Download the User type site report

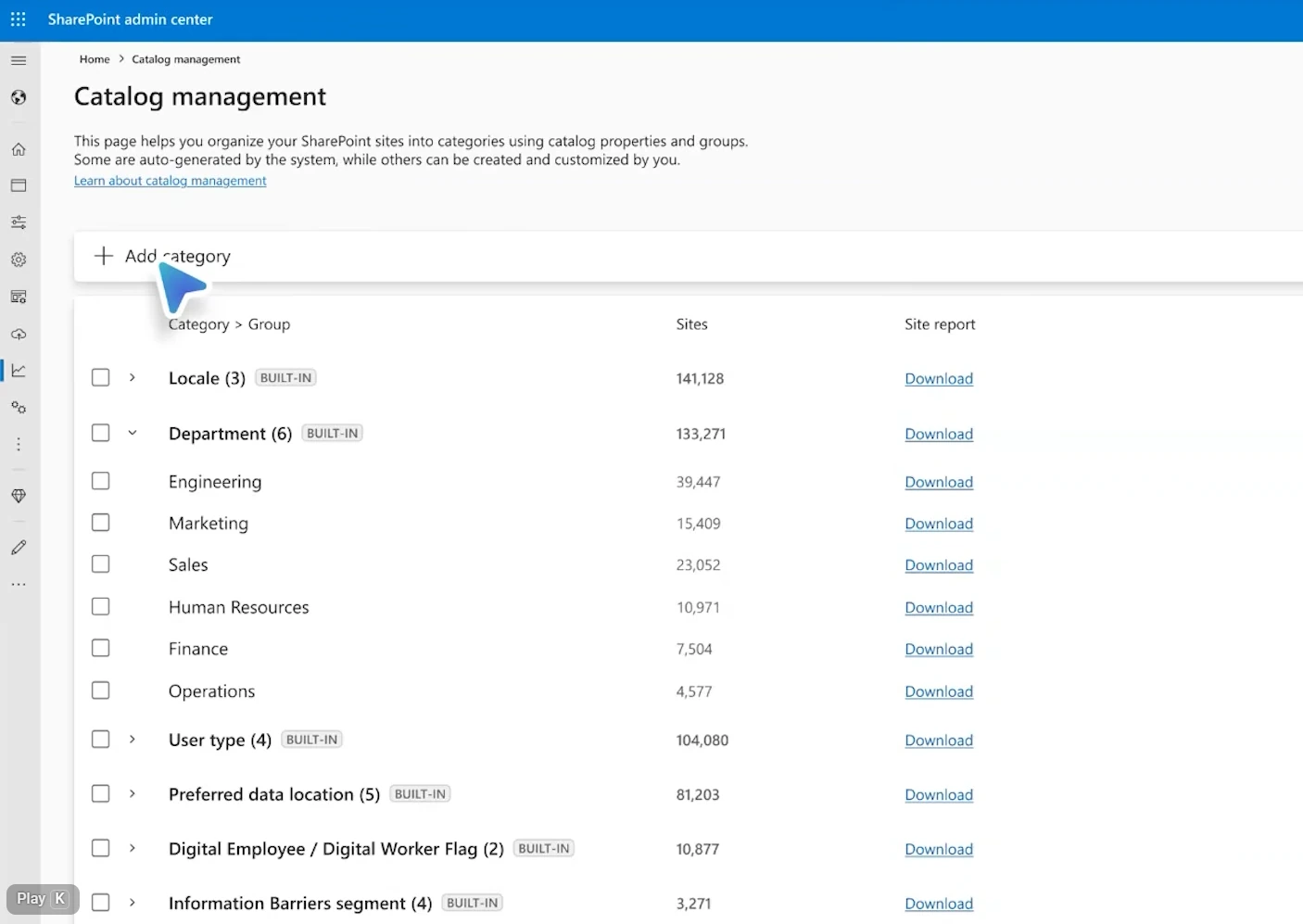click(939, 740)
